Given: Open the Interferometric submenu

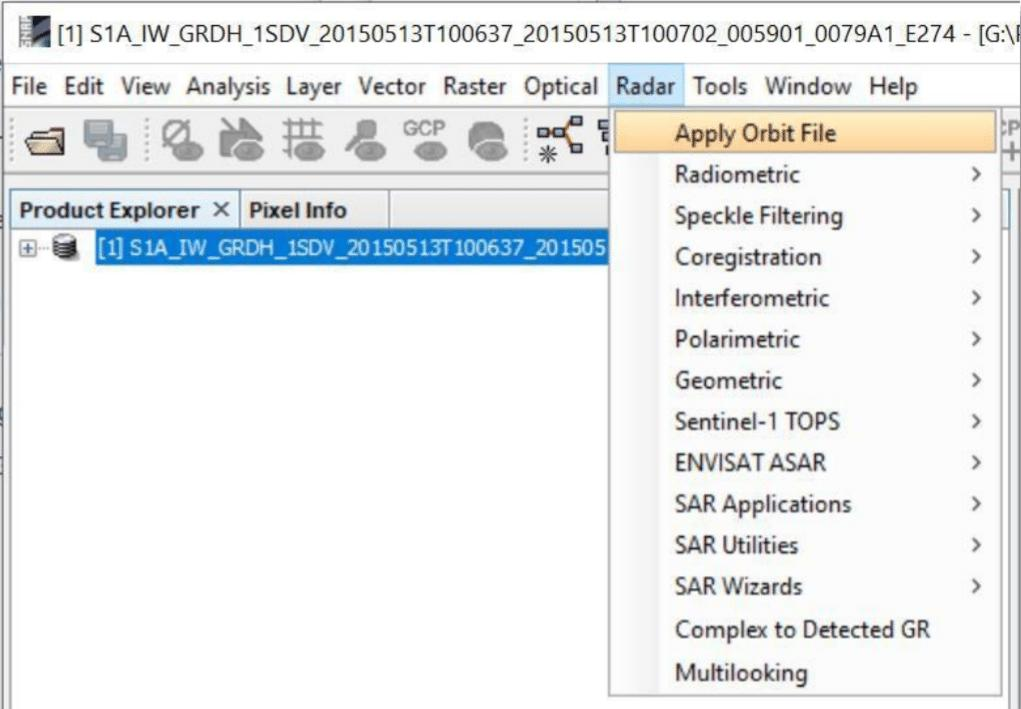Looking at the screenshot, I should point(805,298).
